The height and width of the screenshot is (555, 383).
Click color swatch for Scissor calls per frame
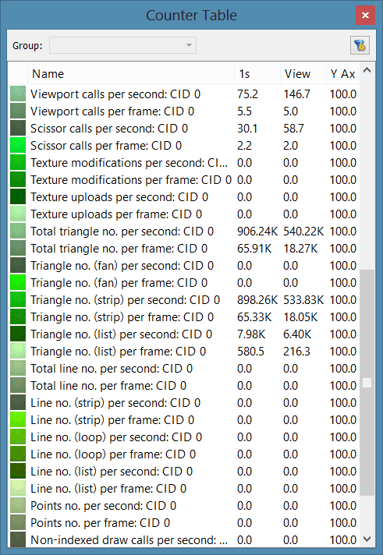(x=18, y=145)
